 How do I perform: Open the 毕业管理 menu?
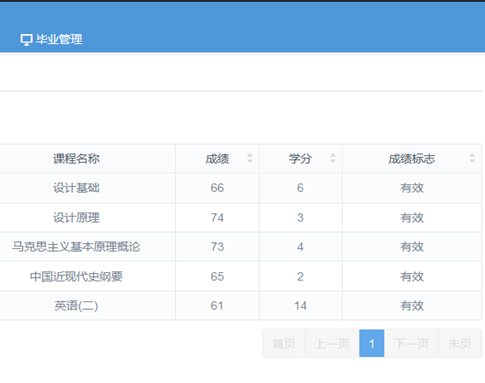tap(51, 39)
